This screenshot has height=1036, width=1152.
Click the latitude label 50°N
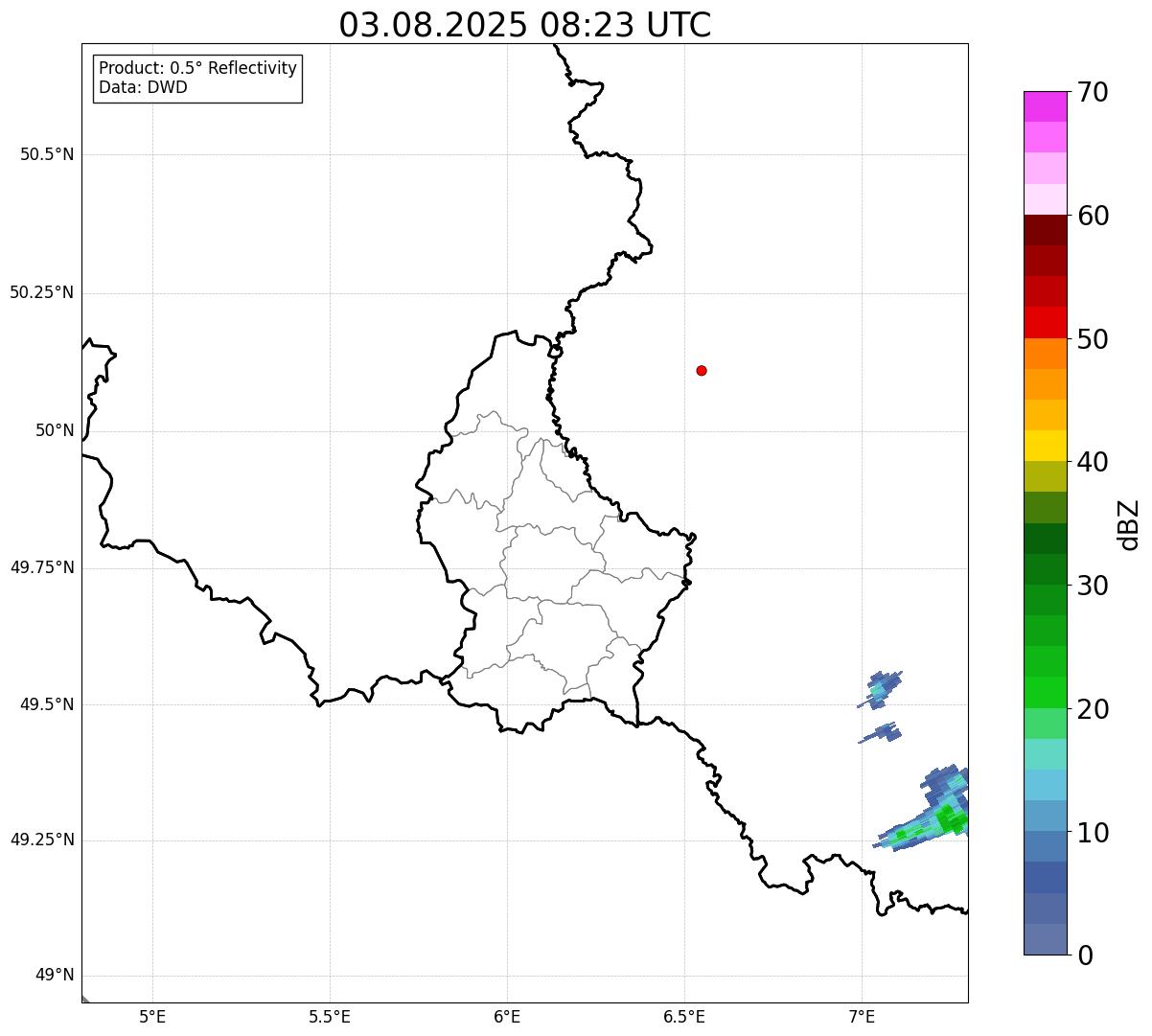point(55,430)
